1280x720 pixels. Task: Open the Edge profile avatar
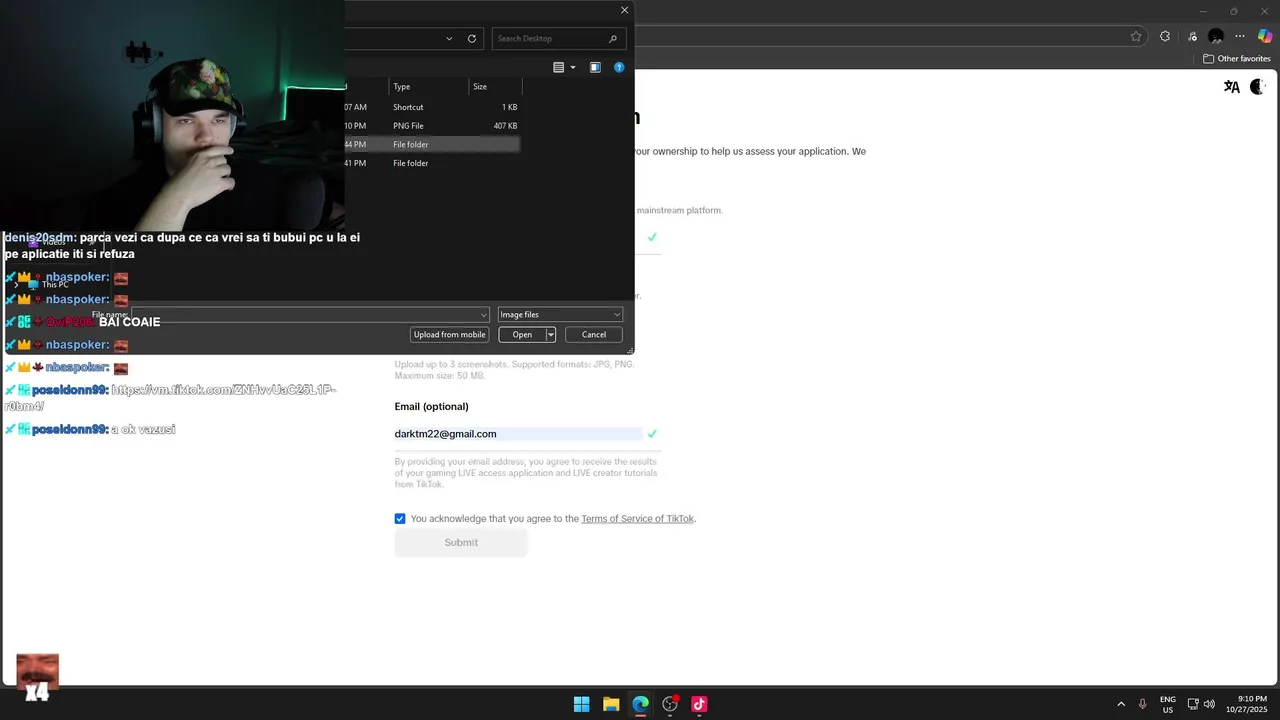[1216, 37]
